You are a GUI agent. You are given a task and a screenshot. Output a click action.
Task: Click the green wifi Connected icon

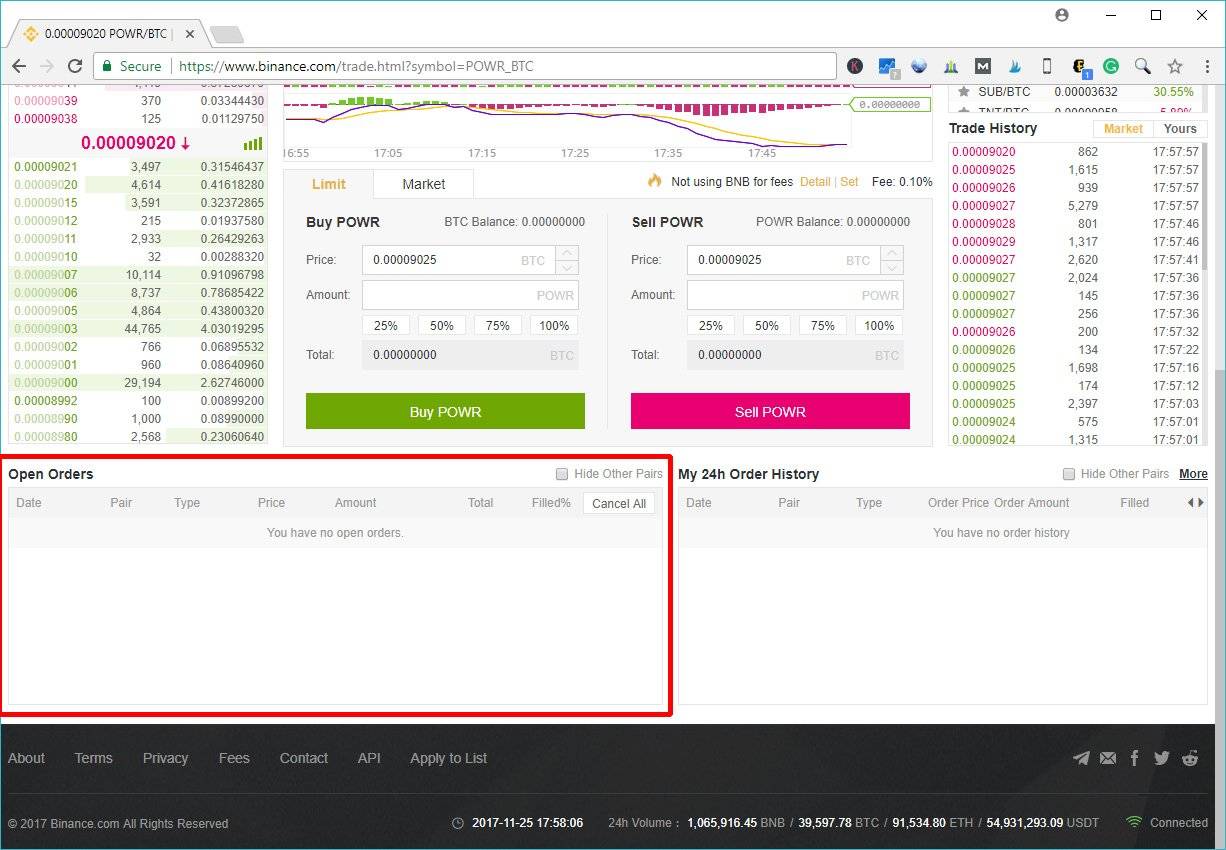click(1134, 822)
